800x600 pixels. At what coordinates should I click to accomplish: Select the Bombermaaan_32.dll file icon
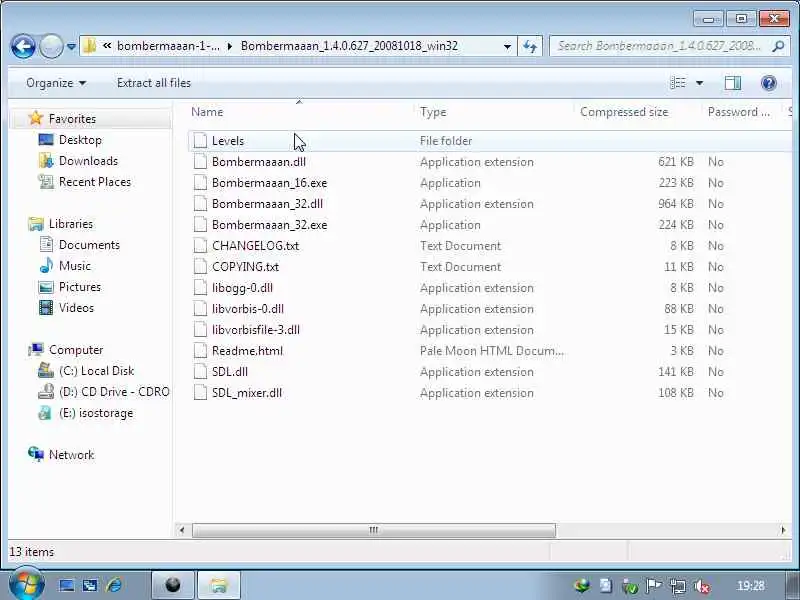[x=200, y=204]
